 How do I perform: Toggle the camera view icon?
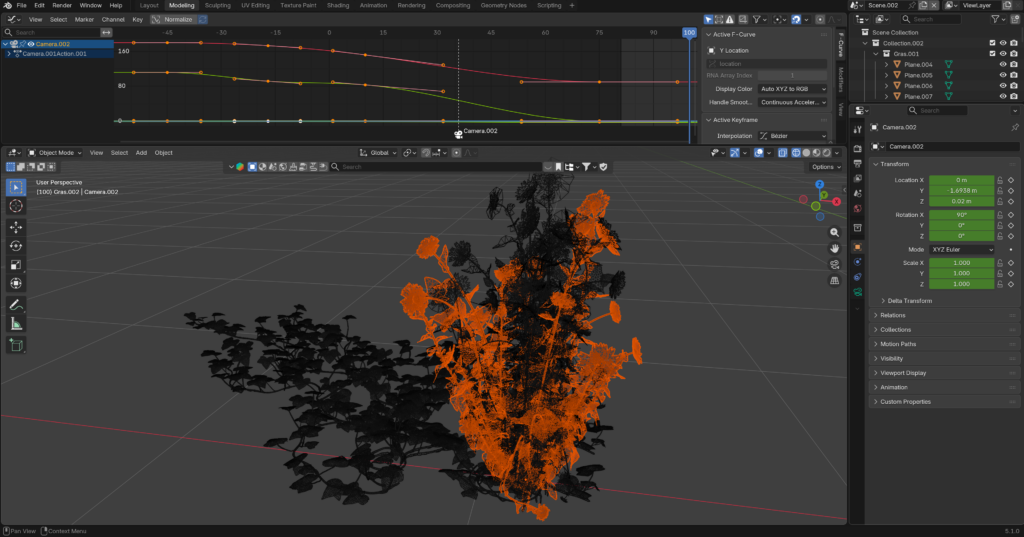click(835, 265)
